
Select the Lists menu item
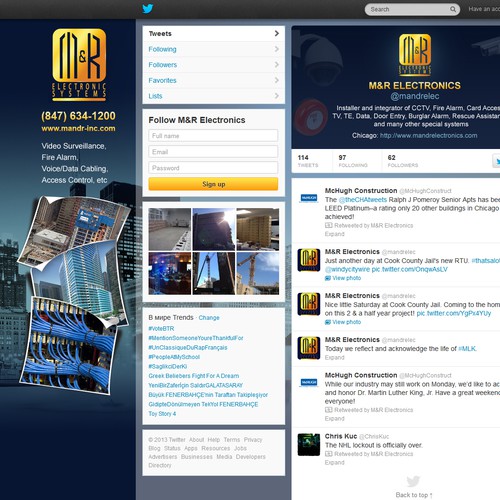click(x=213, y=96)
